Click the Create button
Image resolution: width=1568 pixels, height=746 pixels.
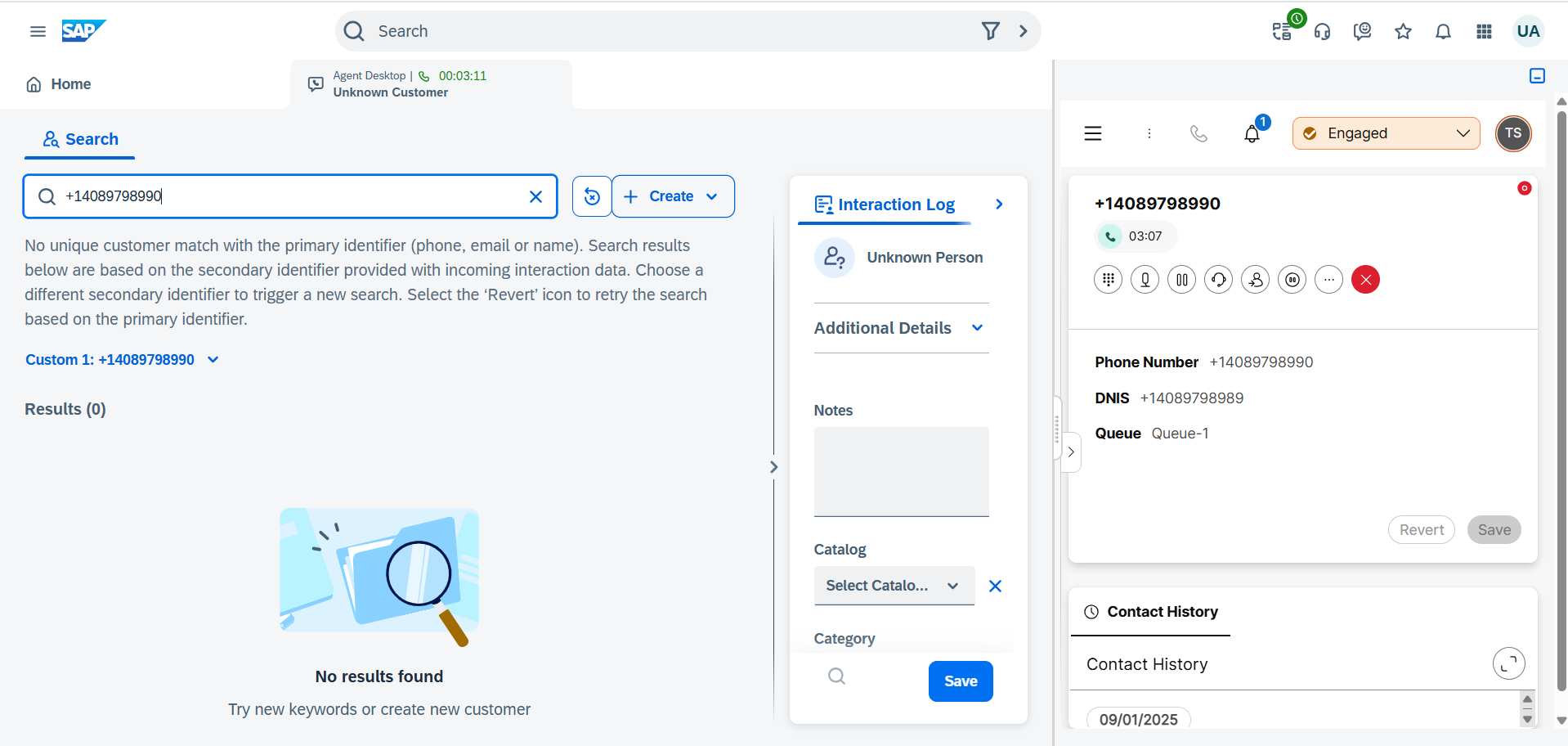671,196
